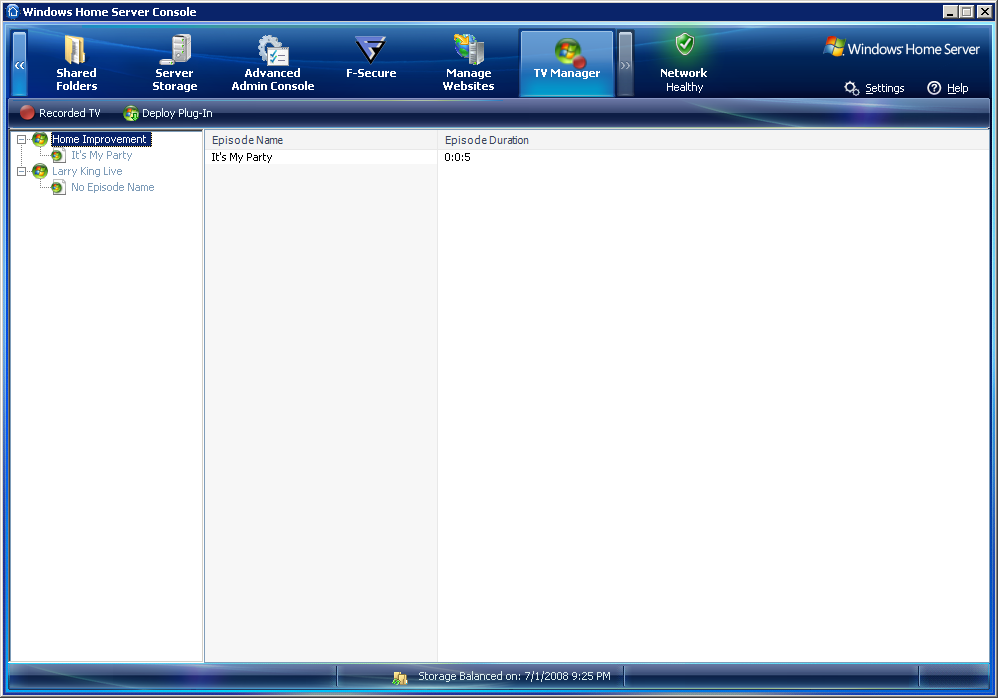This screenshot has width=998, height=698.
Task: Open the Server Storage tab icon
Action: click(176, 50)
